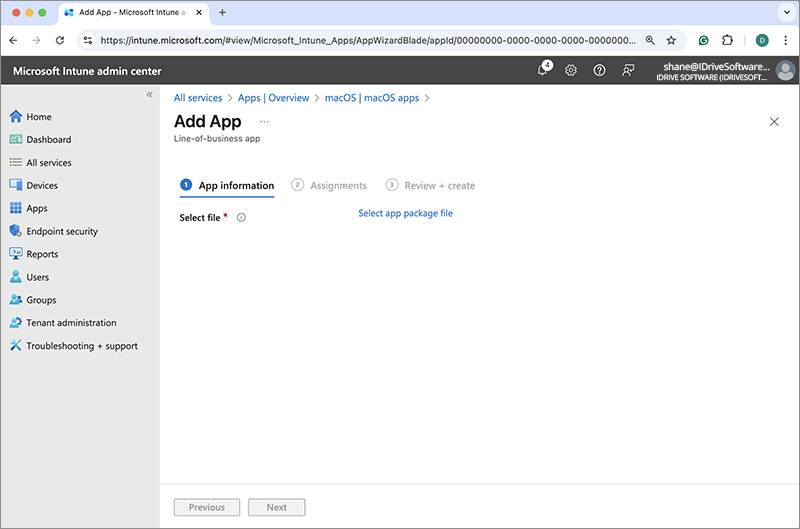
Task: Open the Settings gear icon
Action: point(571,71)
